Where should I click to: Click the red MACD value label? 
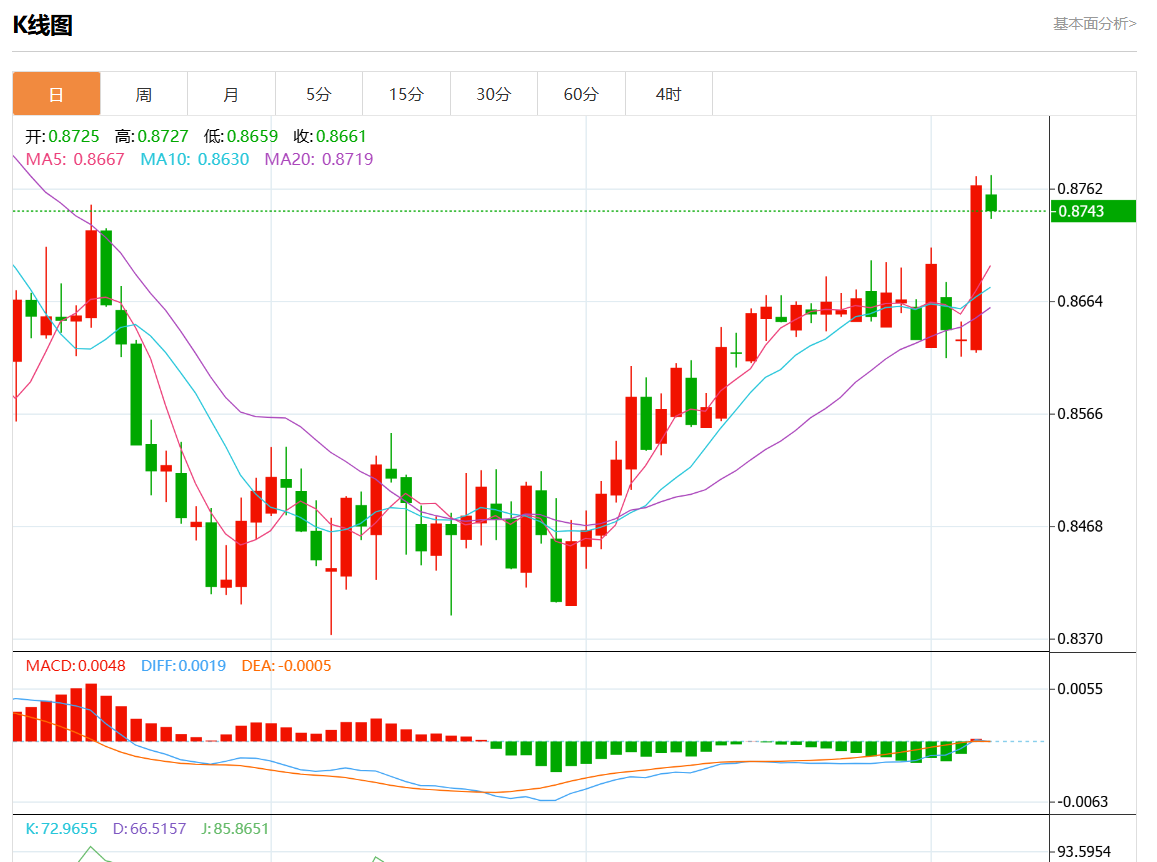pos(75,666)
